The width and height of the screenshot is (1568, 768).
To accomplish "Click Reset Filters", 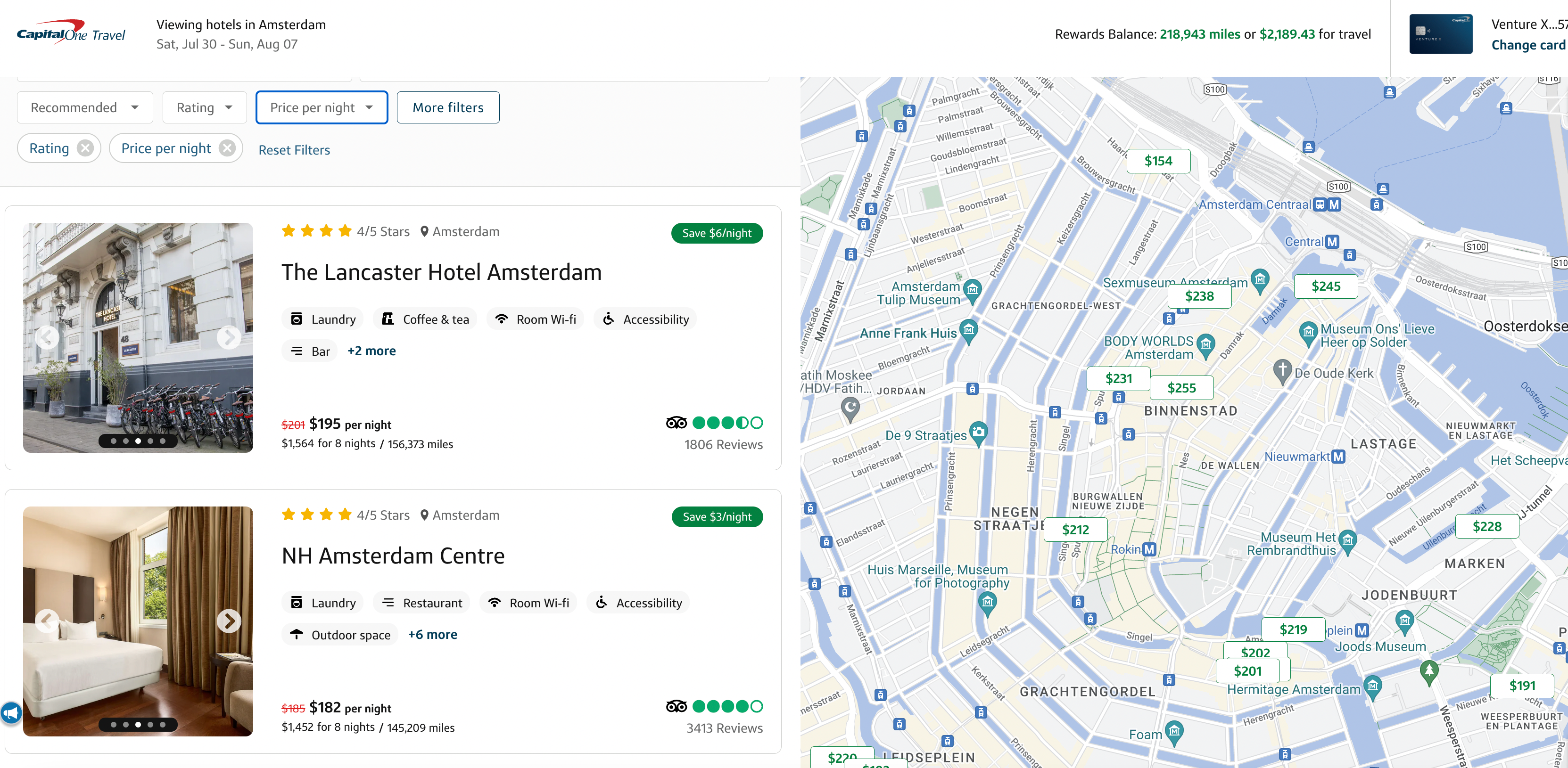I will pyautogui.click(x=294, y=150).
